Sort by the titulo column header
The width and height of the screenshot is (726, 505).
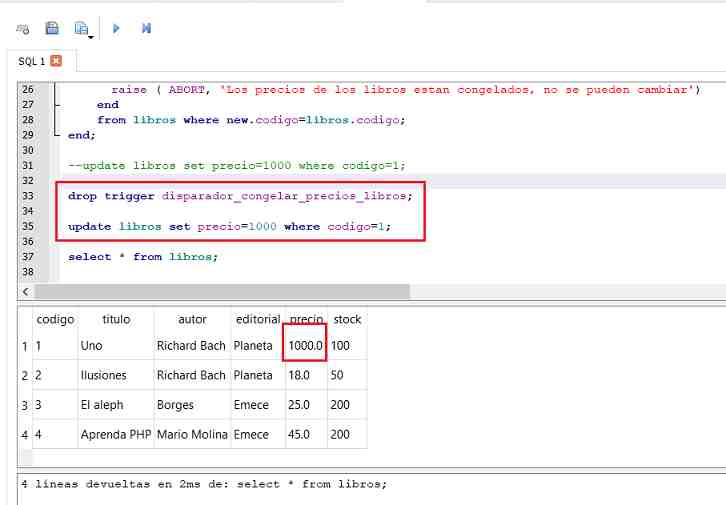pos(116,319)
